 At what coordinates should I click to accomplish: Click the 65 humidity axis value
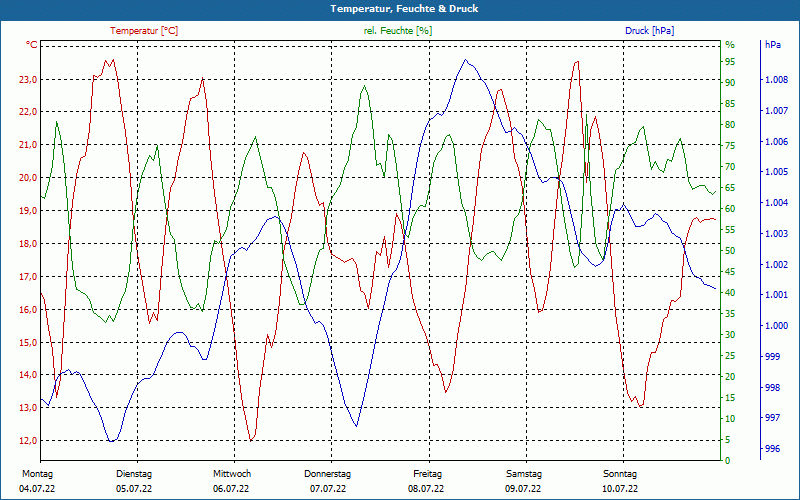(x=730, y=188)
